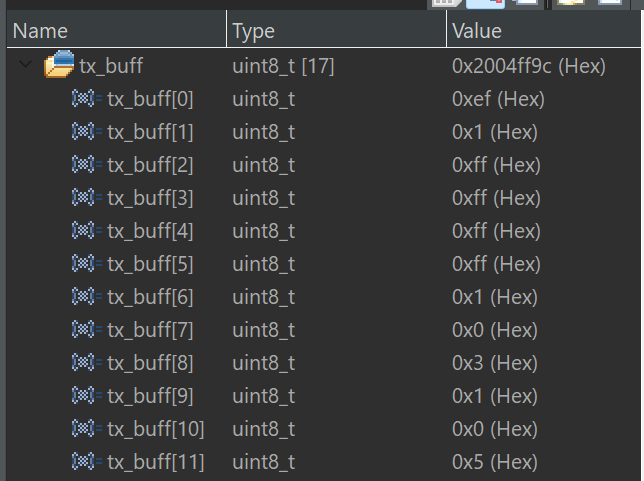This screenshot has width=644, height=481.
Task: Sort by the Value column header
Action: pos(543,29)
